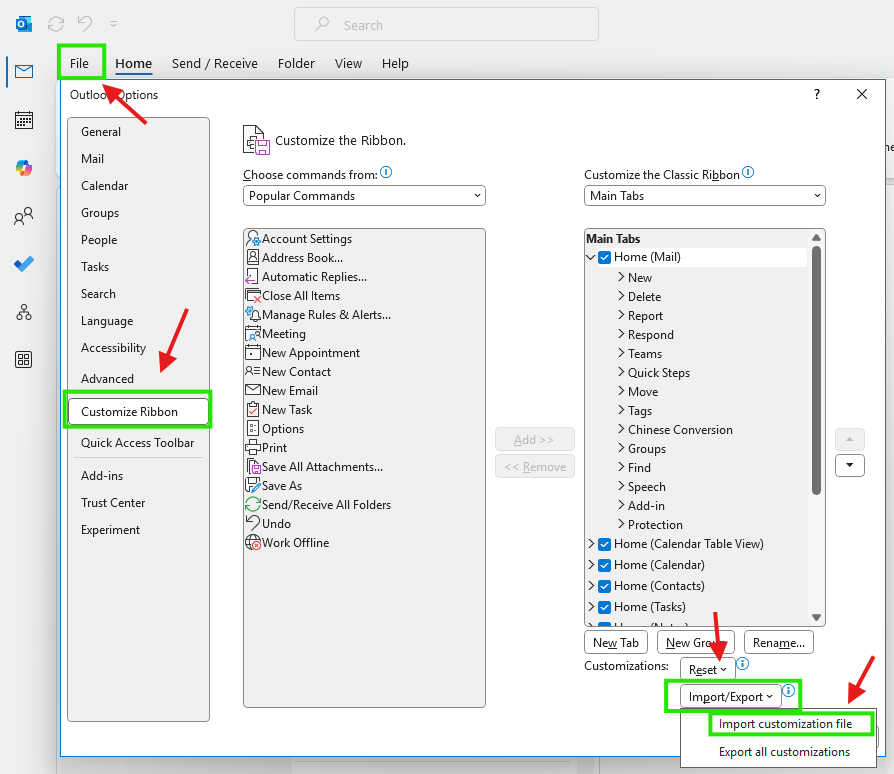
Task: Open the Customize Quick Access Toolbar arrow
Action: [113, 24]
